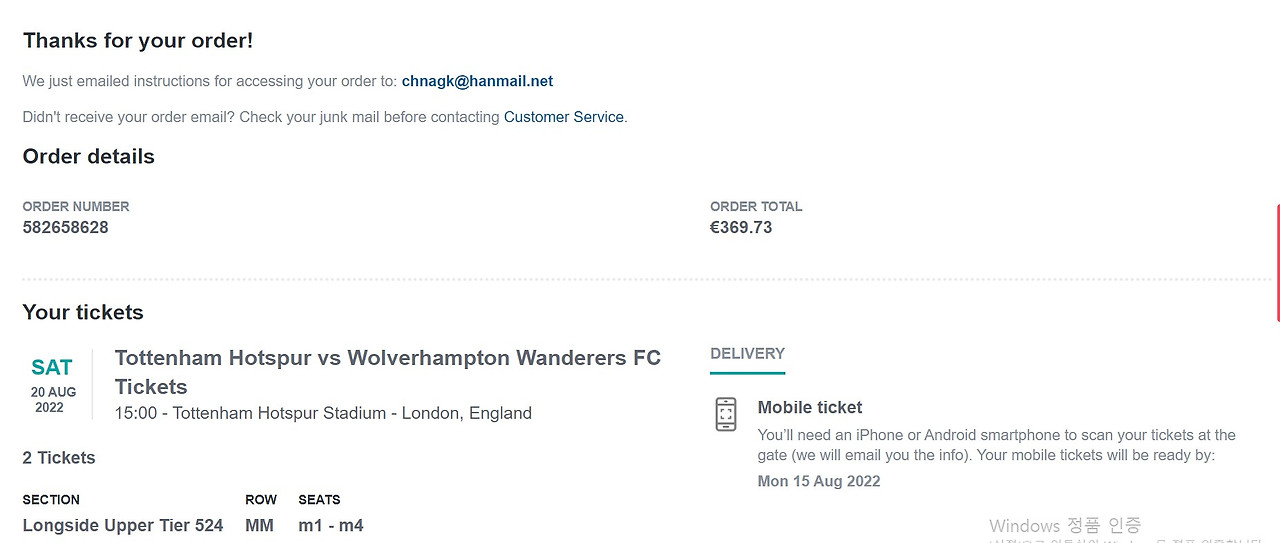The image size is (1280, 543).
Task: Click the row value MM
Action: click(259, 525)
